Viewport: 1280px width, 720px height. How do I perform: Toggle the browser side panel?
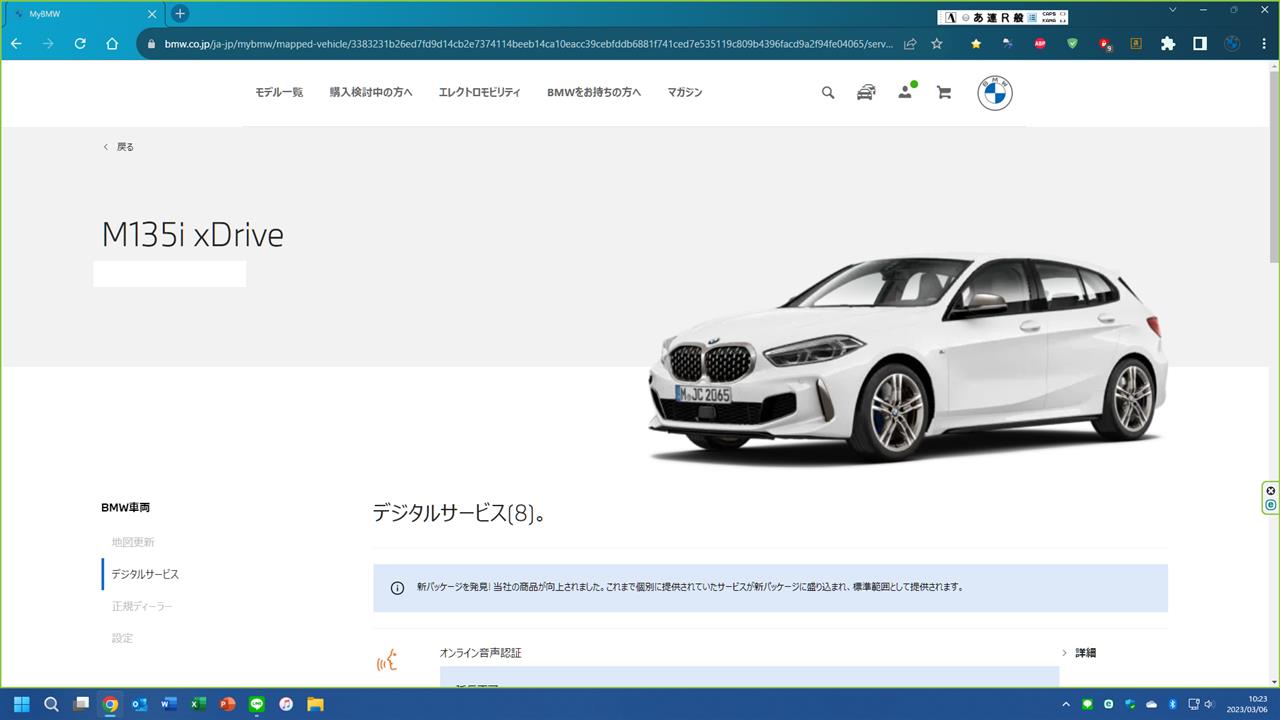point(1200,44)
